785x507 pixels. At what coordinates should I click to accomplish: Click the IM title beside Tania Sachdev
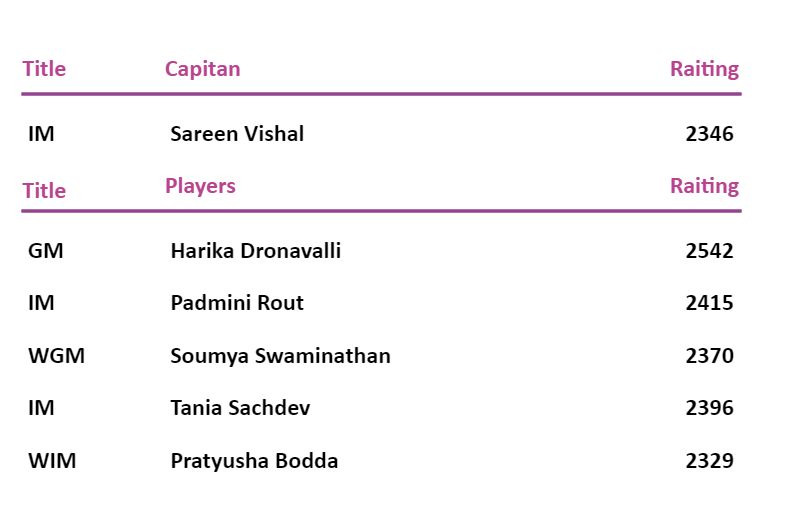[41, 408]
